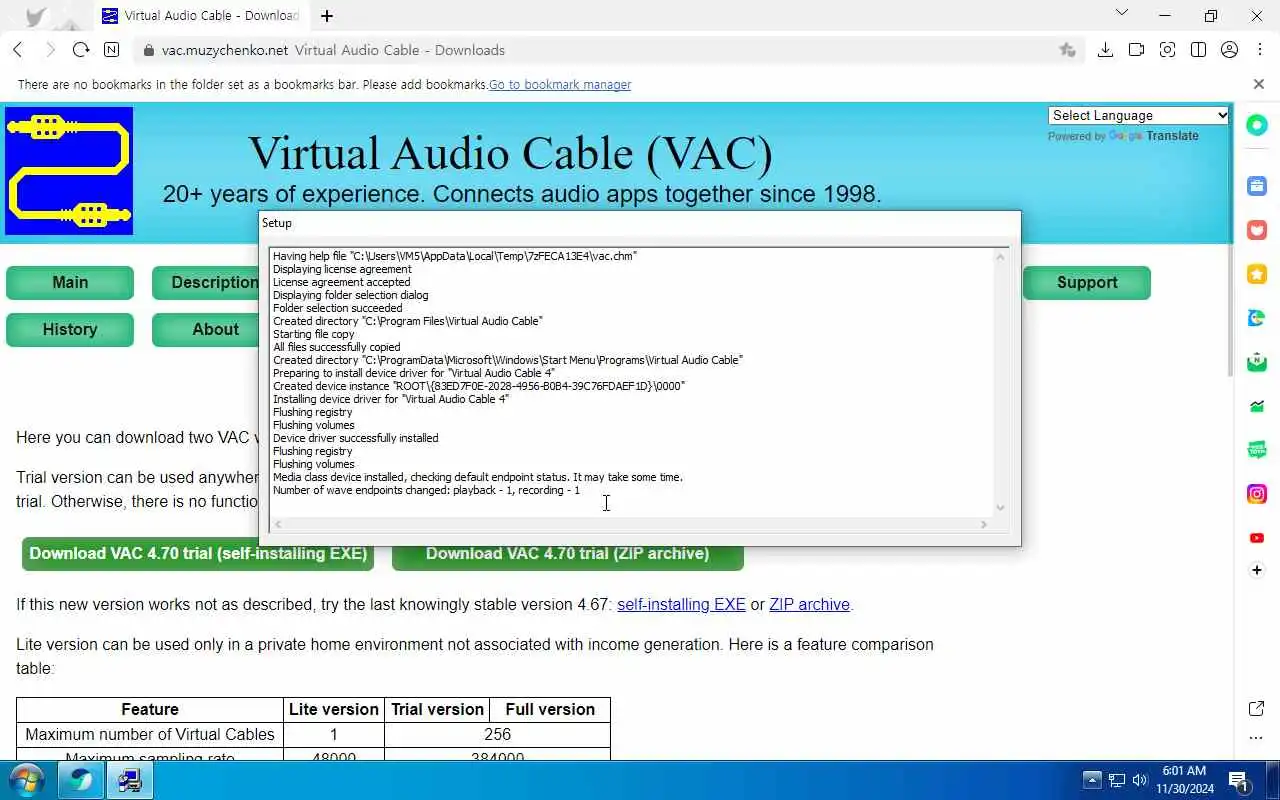Take a screen capture with the toolbar icon
Screen dimensions: 1280x800
(x=1167, y=50)
